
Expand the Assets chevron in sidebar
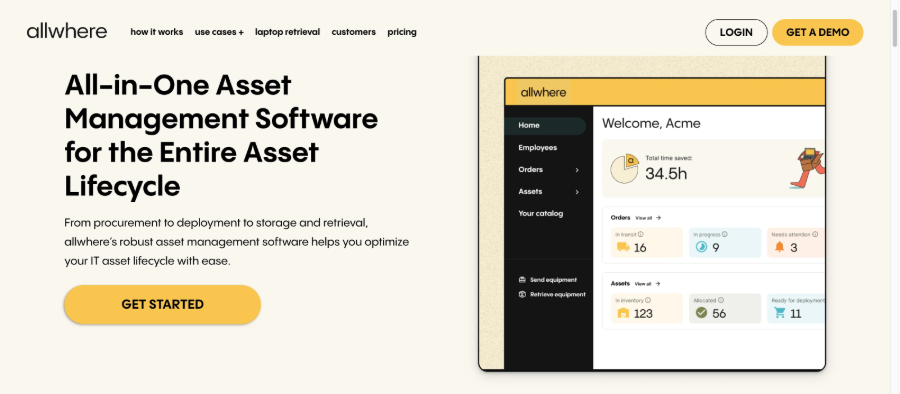(x=577, y=192)
